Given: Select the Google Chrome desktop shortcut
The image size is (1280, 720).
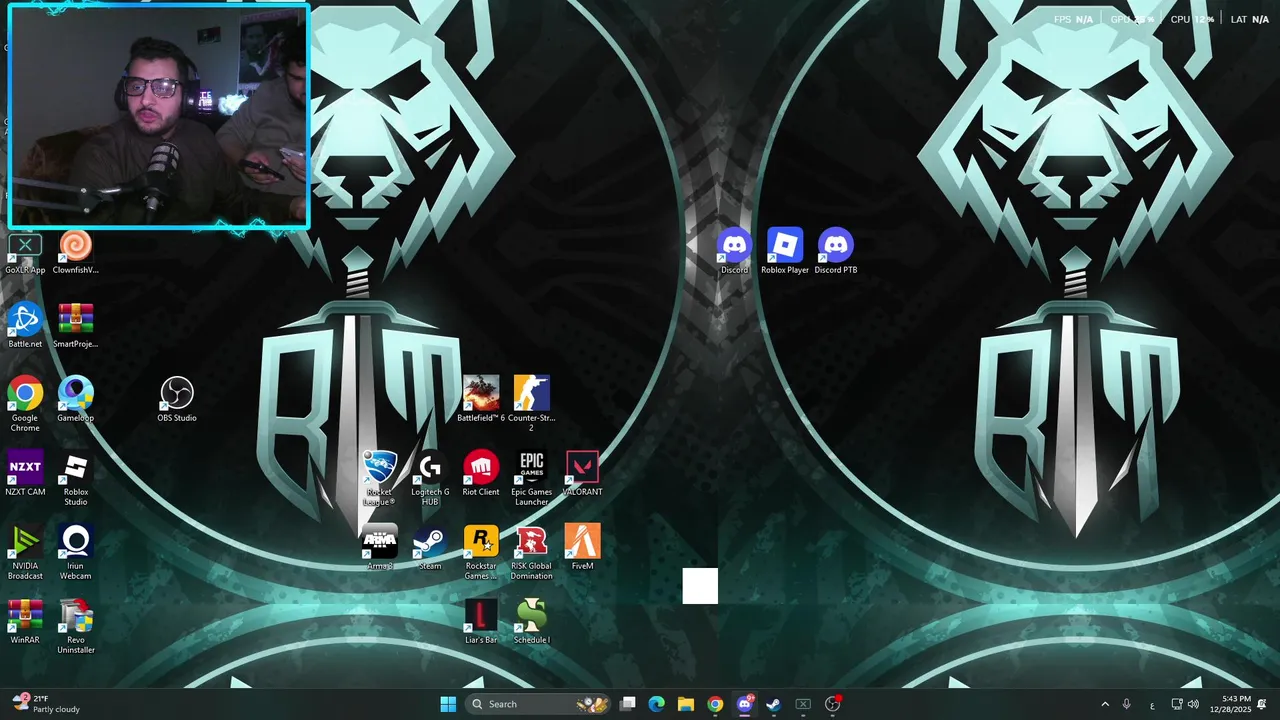Looking at the screenshot, I should (x=25, y=404).
